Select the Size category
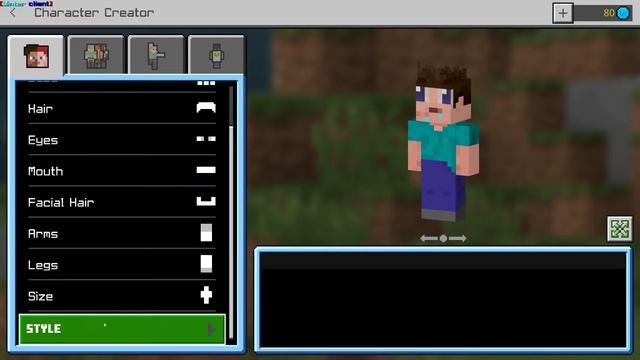Image resolution: width=640 pixels, height=360 pixels. pos(122,296)
